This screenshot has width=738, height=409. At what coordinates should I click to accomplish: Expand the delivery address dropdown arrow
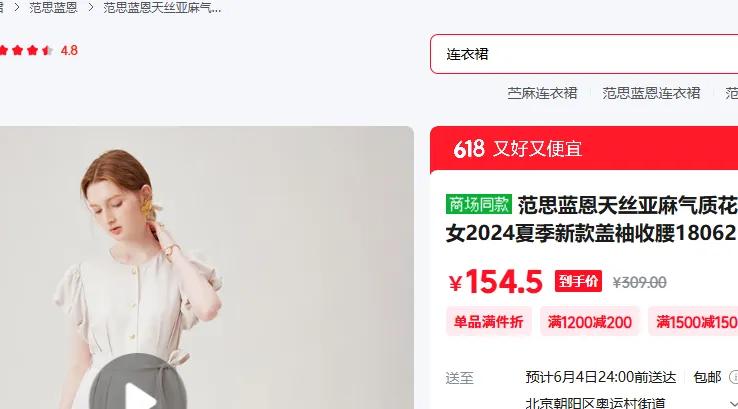coord(733,404)
